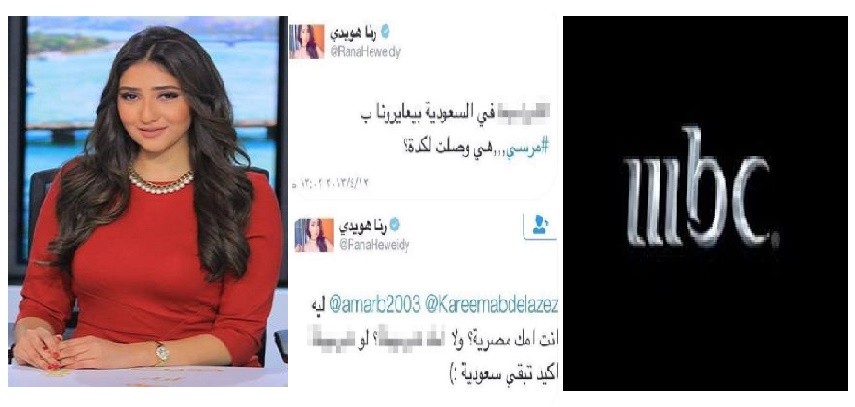Click the line اكيد تبقي سعودية in second tweet
This screenshot has width=855, height=407.
(507, 376)
